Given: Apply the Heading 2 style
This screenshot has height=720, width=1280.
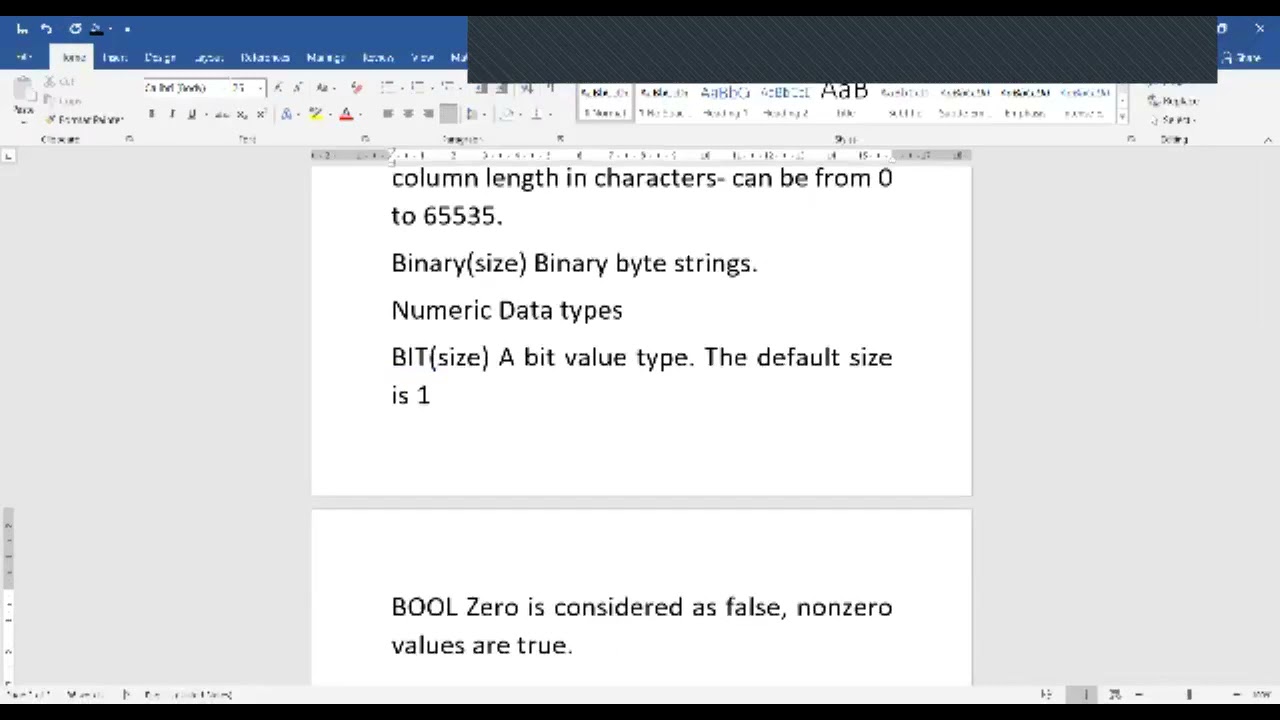Looking at the screenshot, I should click(x=785, y=102).
